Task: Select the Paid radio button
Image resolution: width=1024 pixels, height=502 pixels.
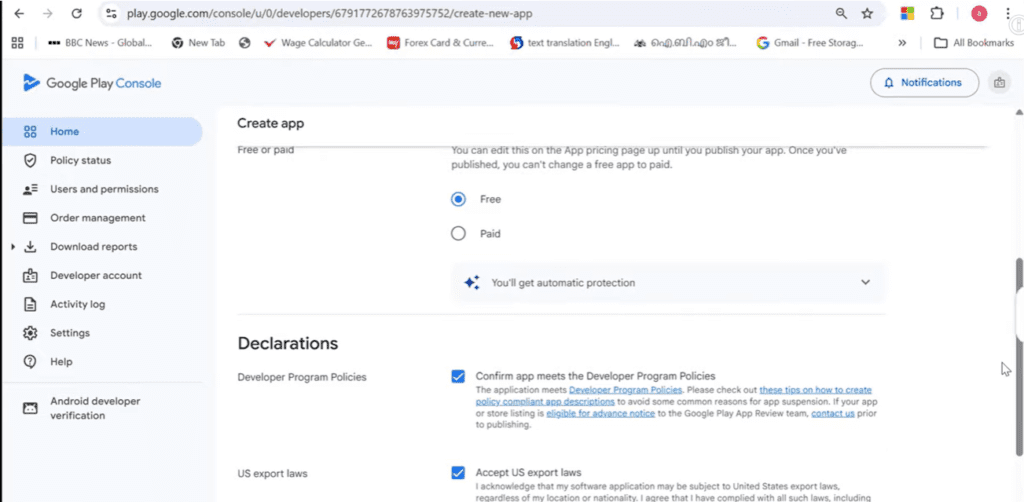Action: click(458, 234)
